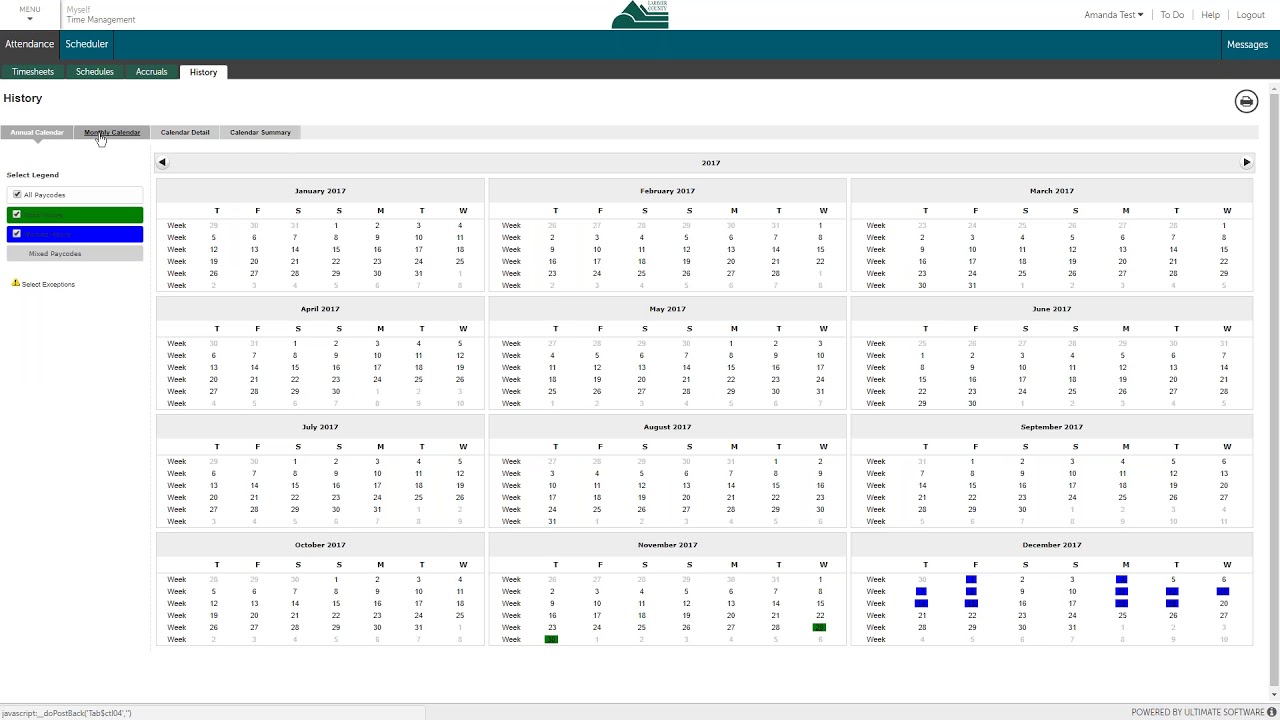Screen dimensions: 1280x720
Task: Open the Calendar Detail view
Action: tap(185, 132)
